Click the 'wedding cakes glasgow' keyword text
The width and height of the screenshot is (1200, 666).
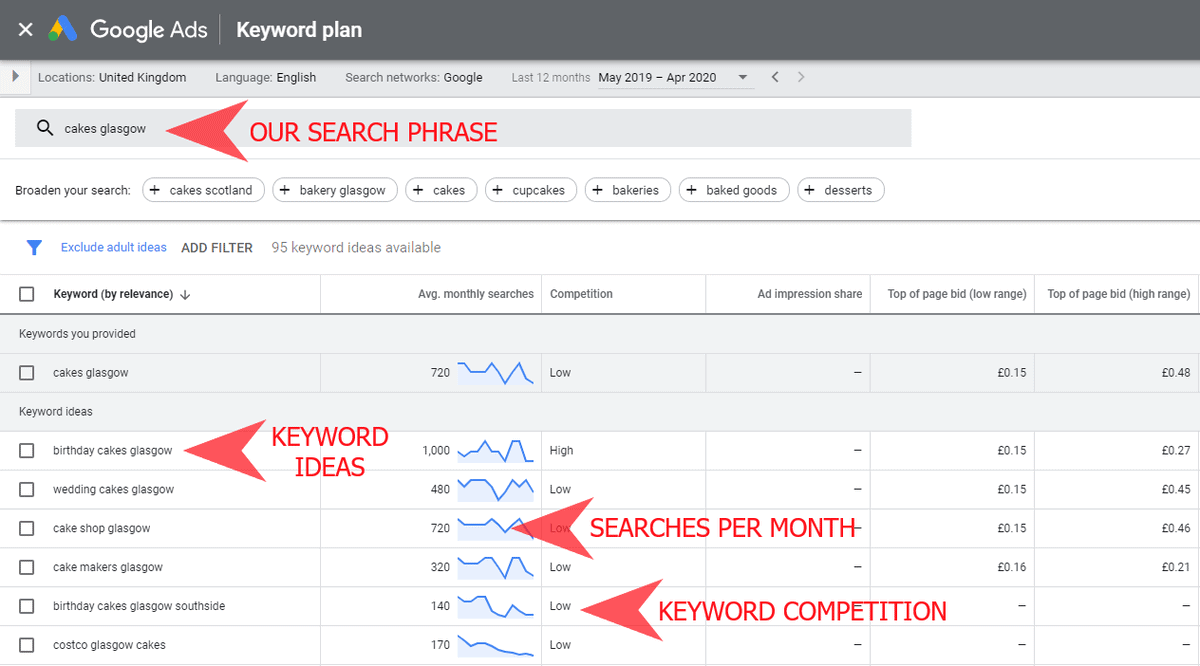[x=113, y=489]
